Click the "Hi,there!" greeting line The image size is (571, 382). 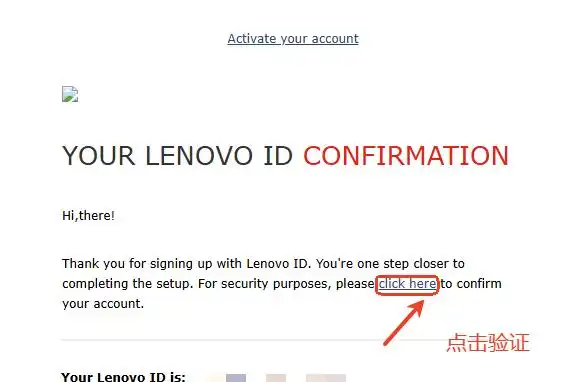[x=88, y=216]
